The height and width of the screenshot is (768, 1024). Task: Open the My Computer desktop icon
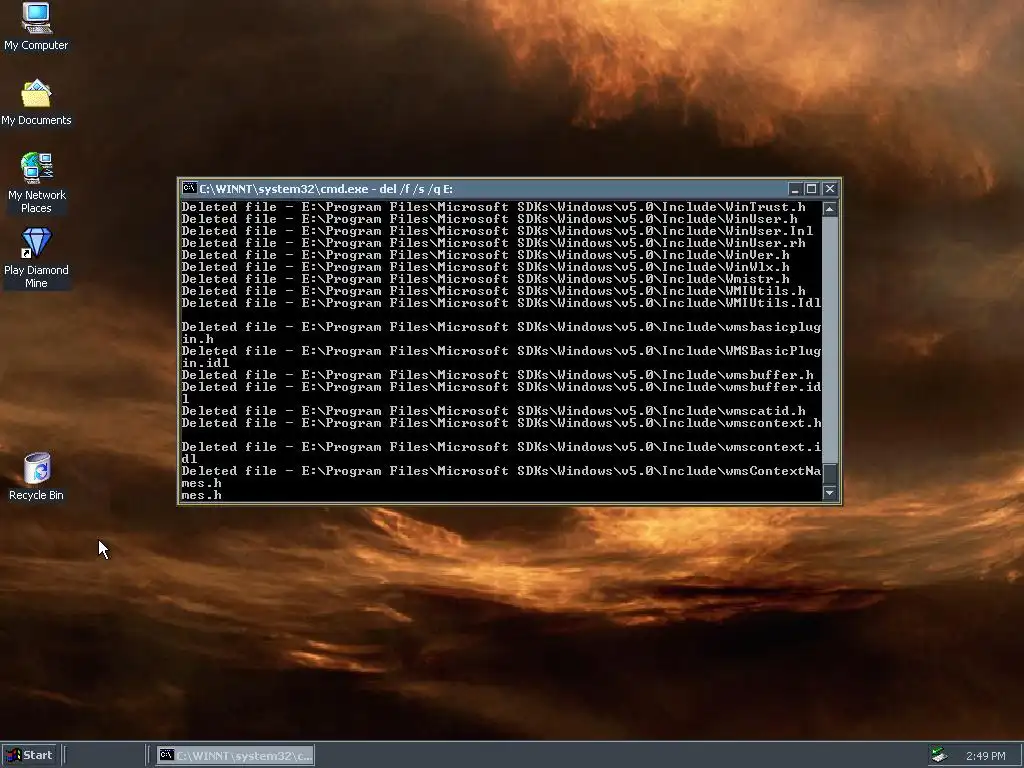(36, 26)
